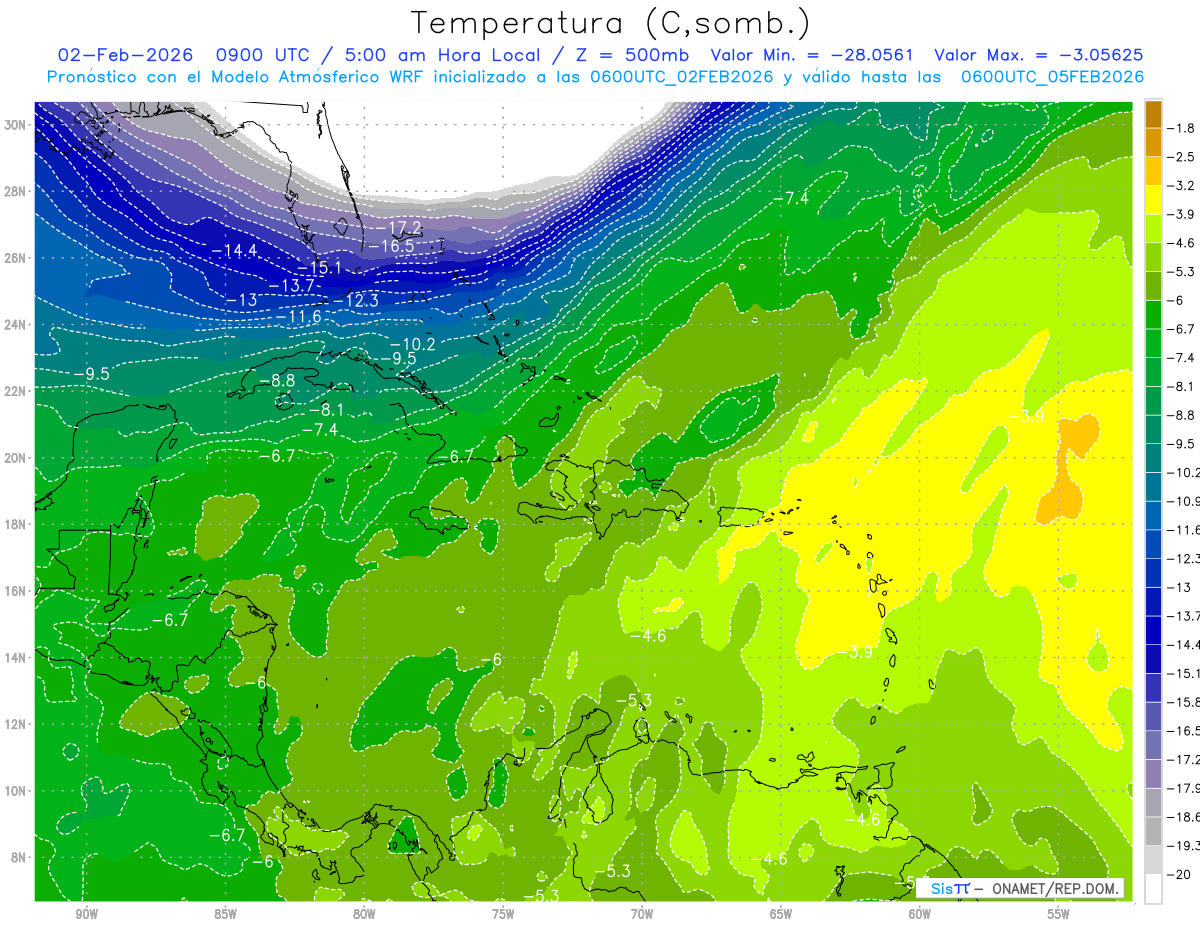Click the colorbar label "-10.9"
Screen dimensions: 1200x927
(x=1184, y=501)
